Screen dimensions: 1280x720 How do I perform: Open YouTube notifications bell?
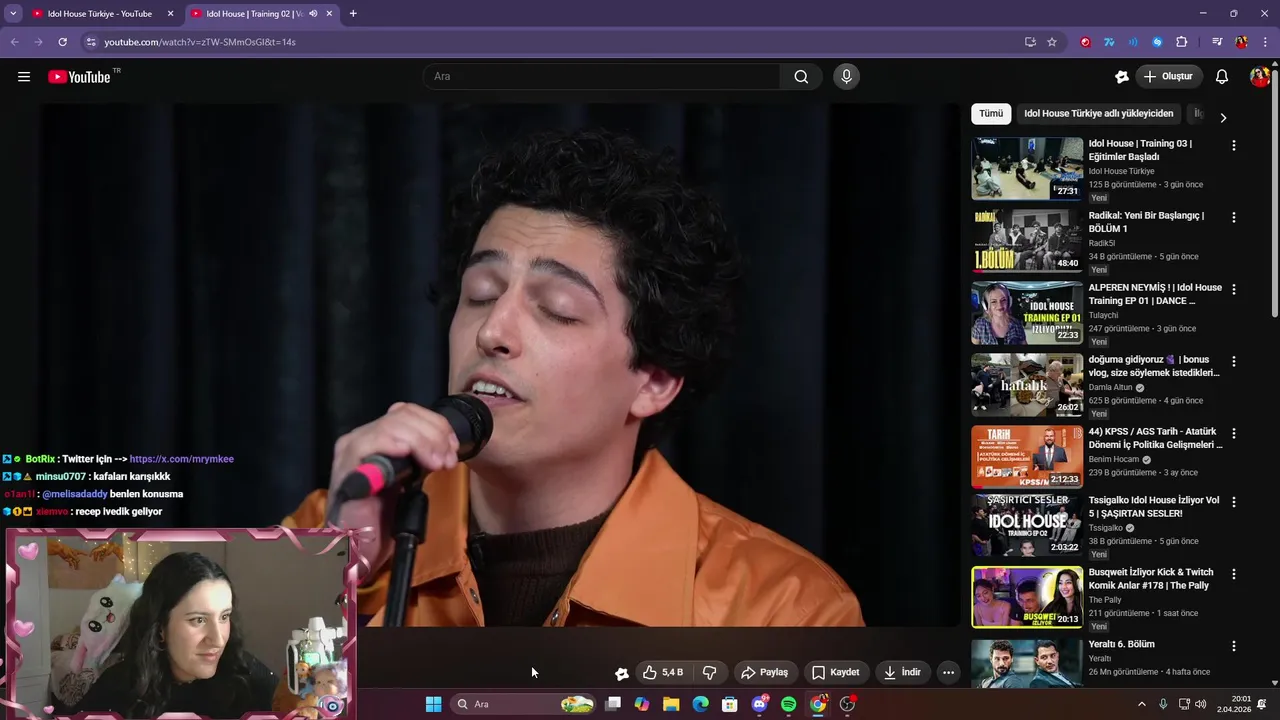[1222, 77]
